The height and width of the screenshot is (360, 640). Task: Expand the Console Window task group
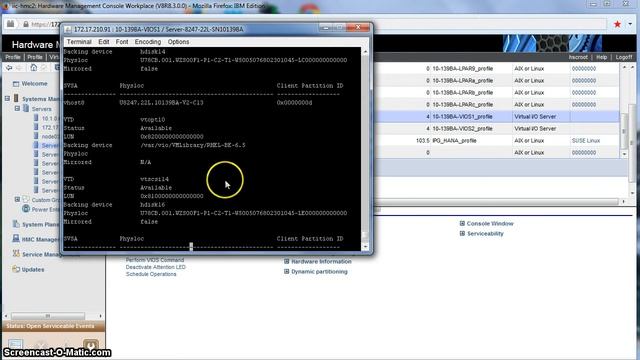(x=462, y=223)
